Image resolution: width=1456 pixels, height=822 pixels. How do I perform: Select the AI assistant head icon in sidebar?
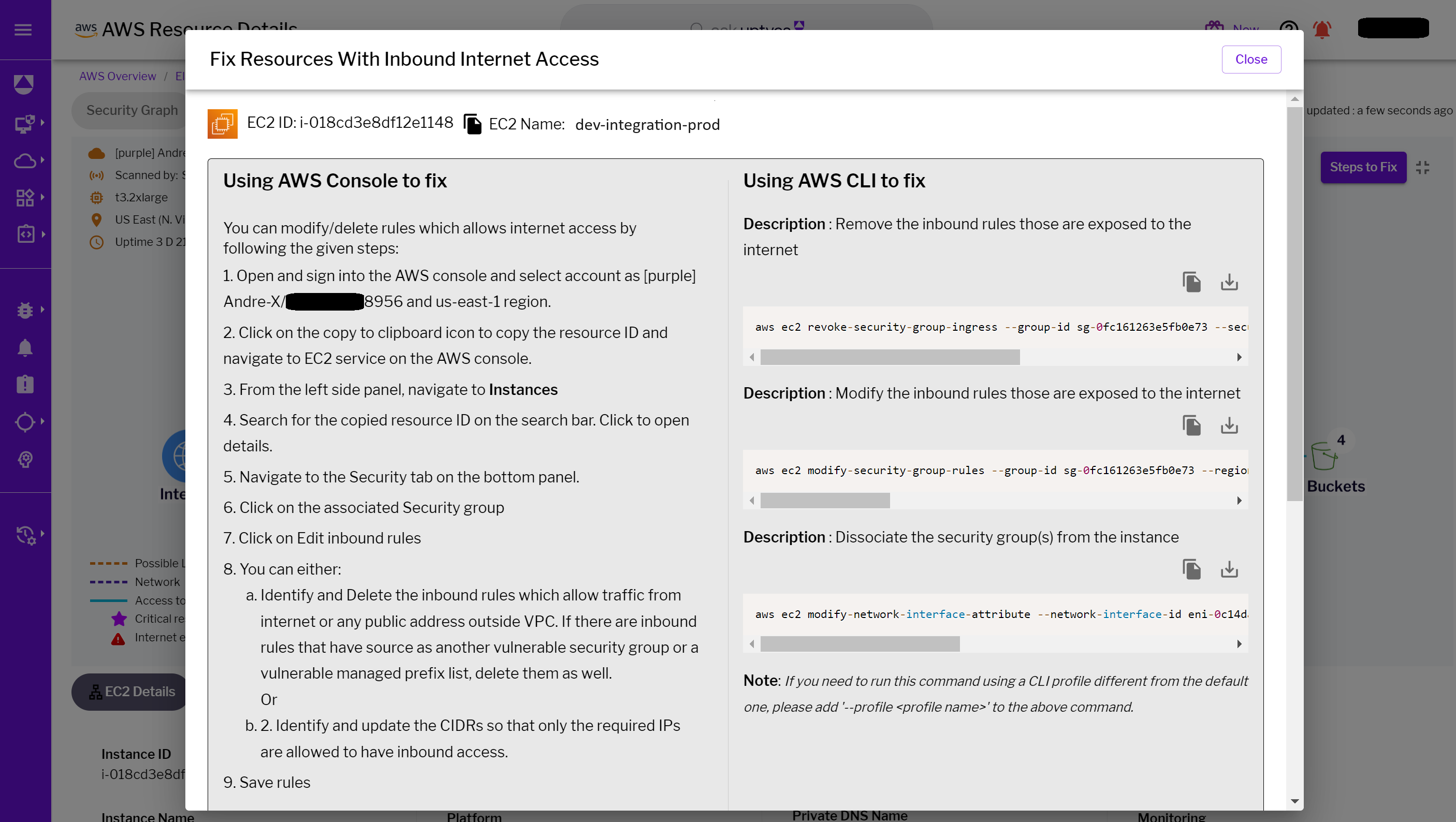point(25,459)
